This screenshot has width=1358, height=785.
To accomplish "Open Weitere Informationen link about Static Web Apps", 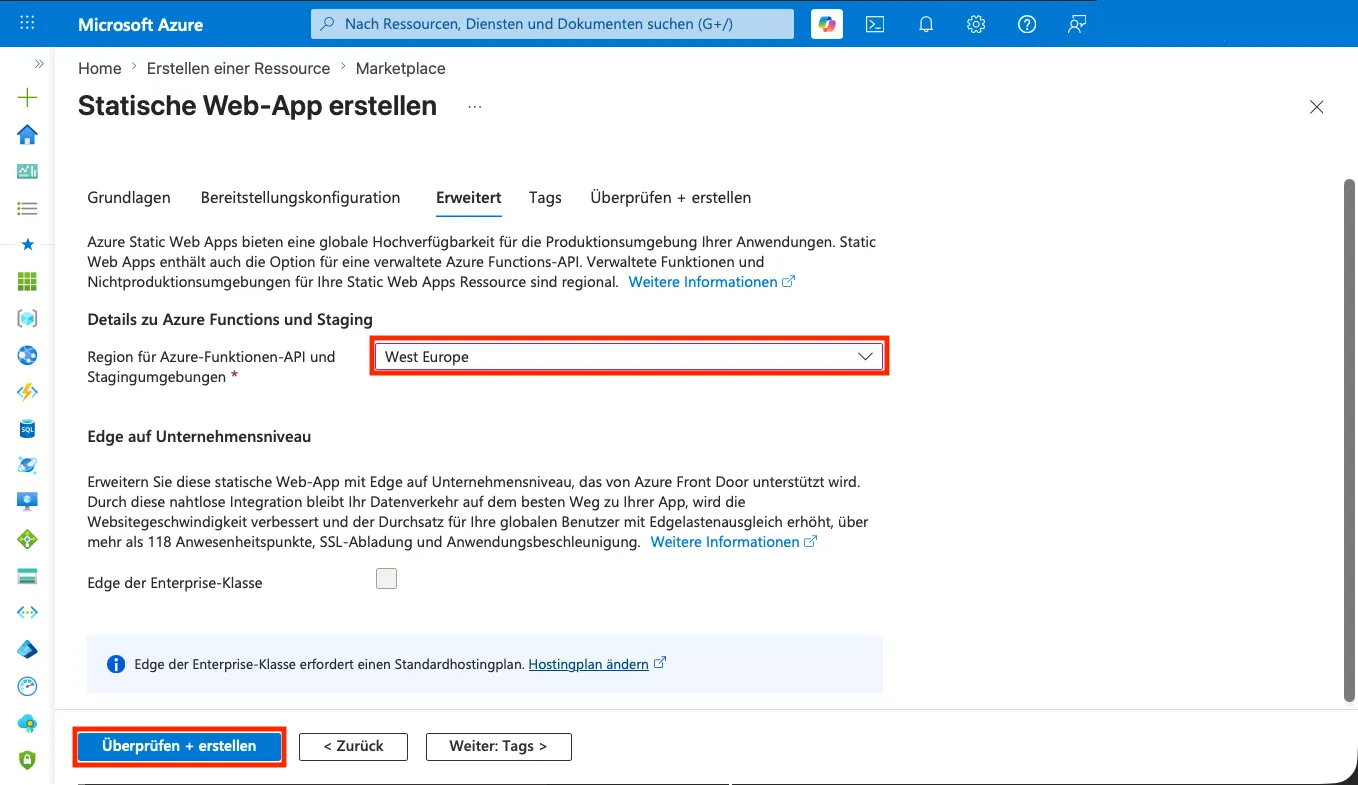I will coord(711,282).
